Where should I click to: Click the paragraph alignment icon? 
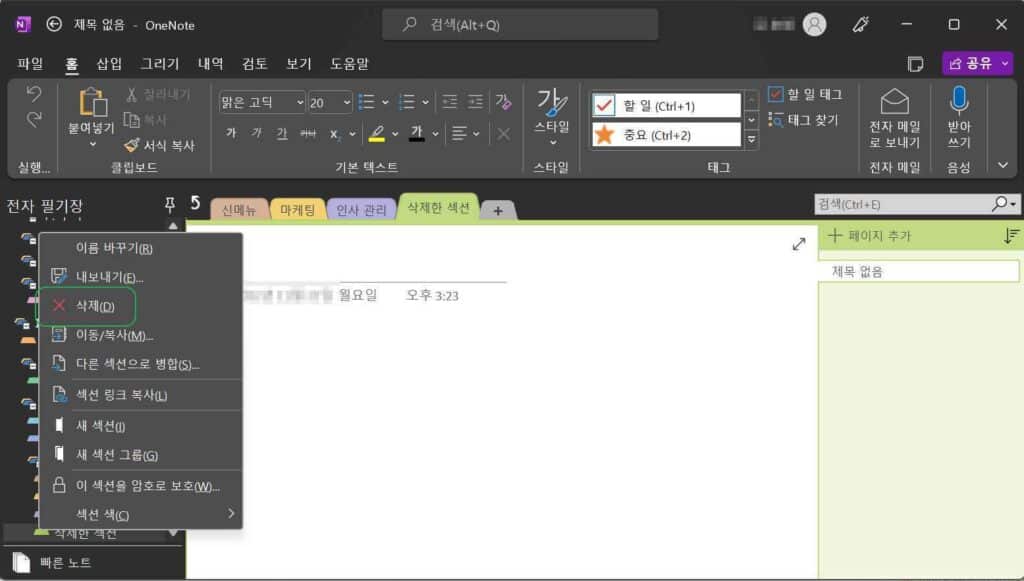459,134
